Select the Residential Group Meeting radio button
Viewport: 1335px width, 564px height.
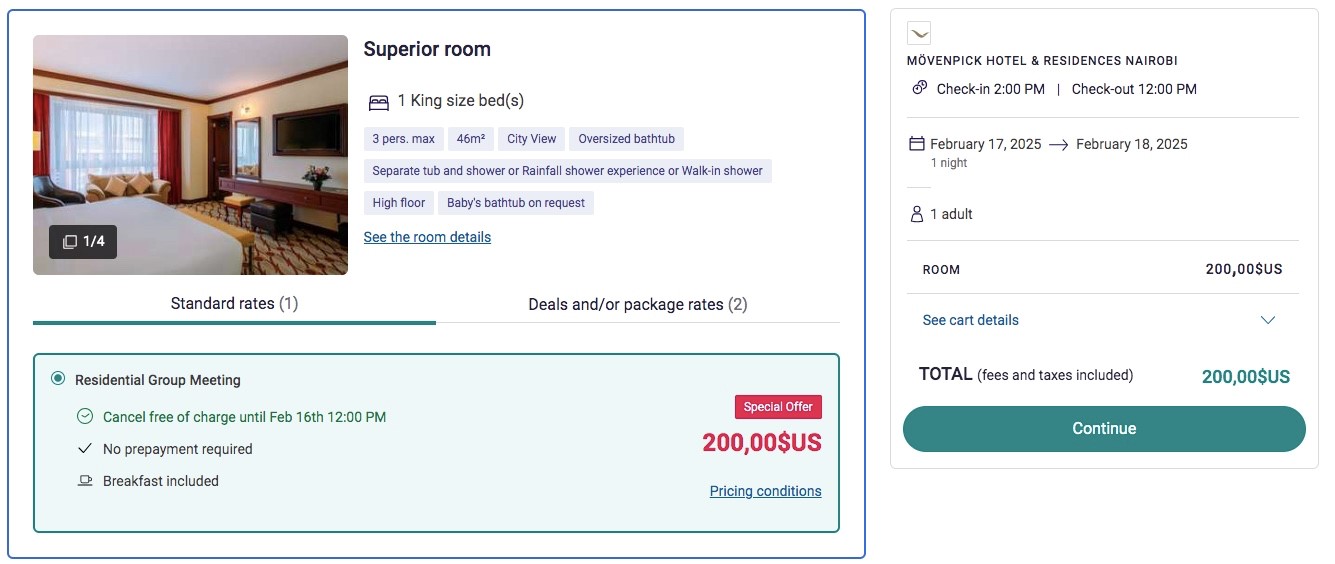58,379
